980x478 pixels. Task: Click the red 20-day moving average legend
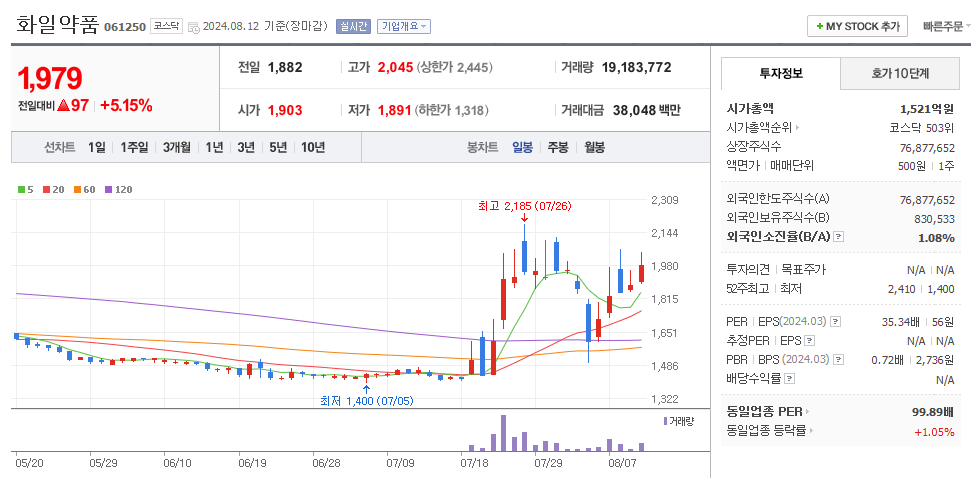pyautogui.click(x=53, y=189)
